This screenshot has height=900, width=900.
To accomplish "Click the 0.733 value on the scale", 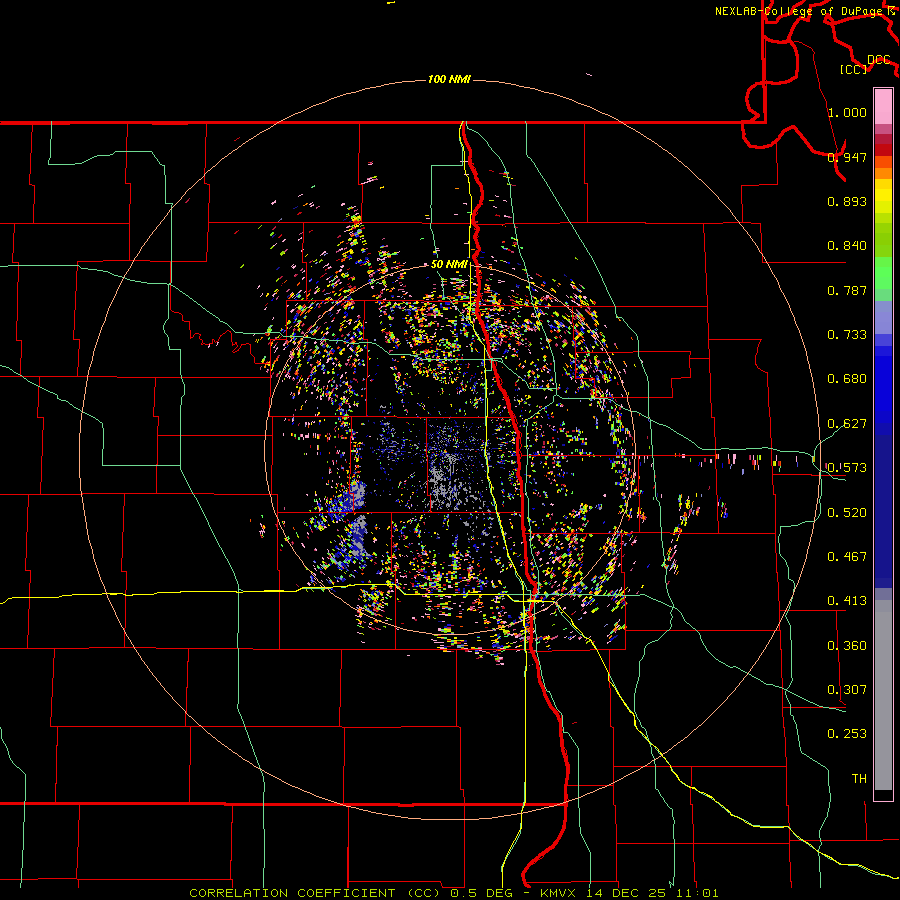I will point(847,335).
